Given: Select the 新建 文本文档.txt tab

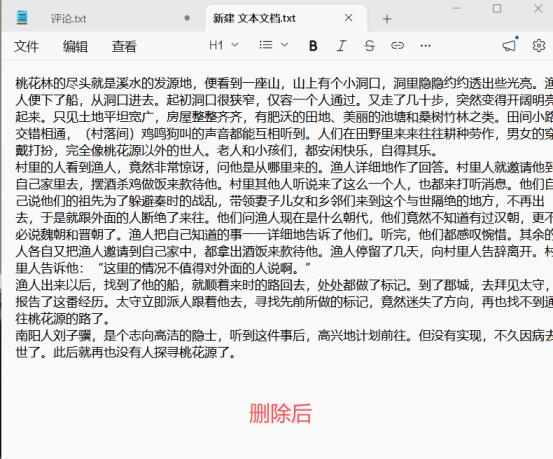Looking at the screenshot, I should 254,18.
